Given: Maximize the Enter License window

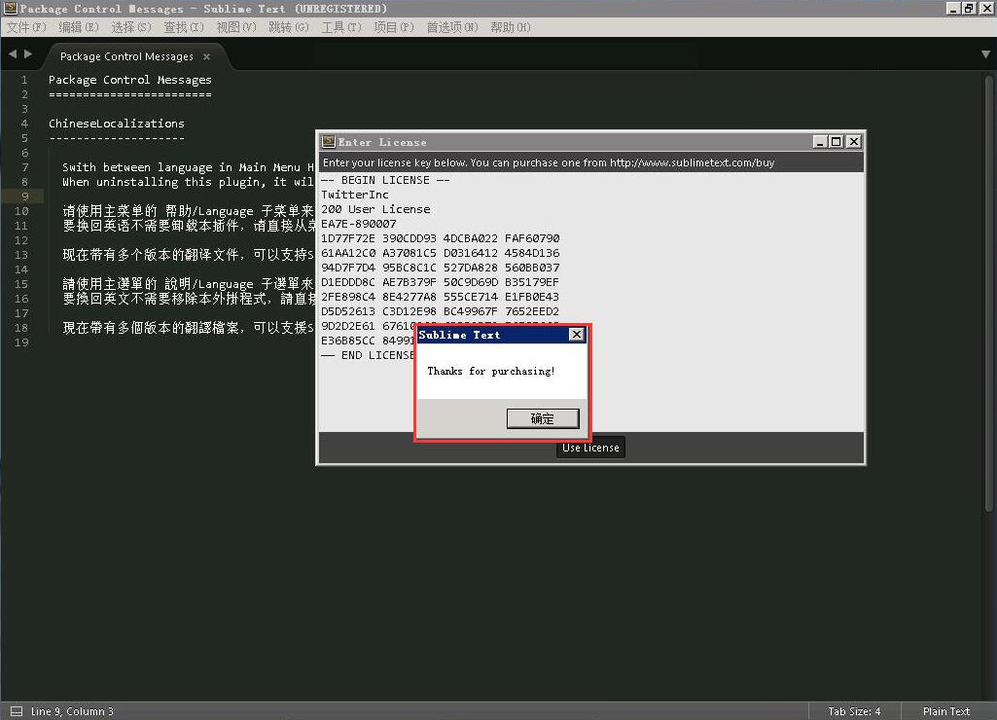Looking at the screenshot, I should [837, 142].
